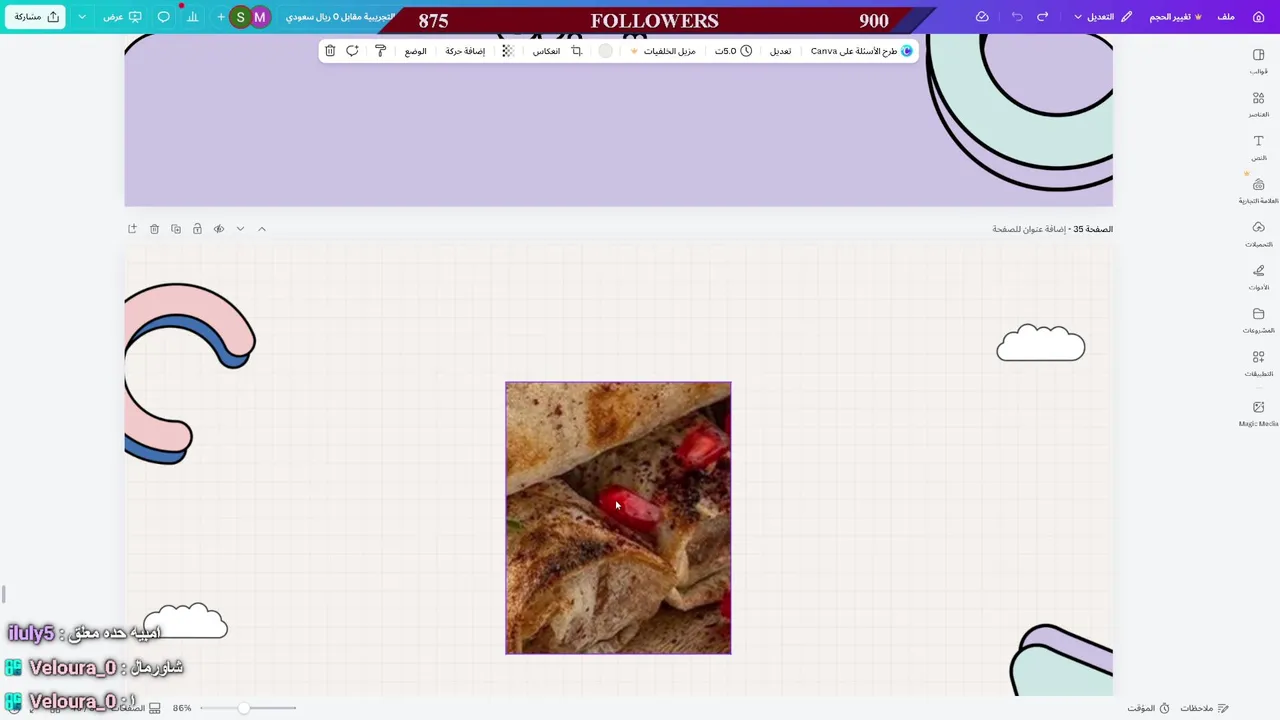Expand the التعديل editing mode dropdown
Image resolution: width=1280 pixels, height=720 pixels.
click(x=1103, y=17)
